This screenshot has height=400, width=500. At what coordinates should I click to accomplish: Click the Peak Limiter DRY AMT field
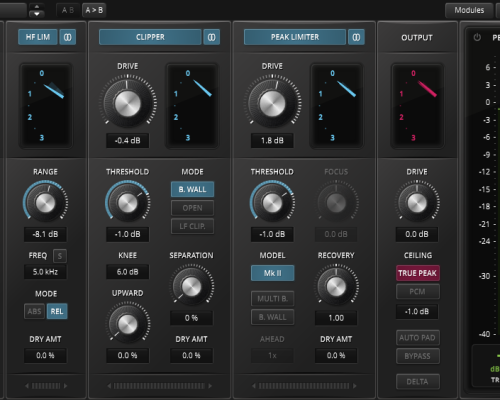[336, 356]
